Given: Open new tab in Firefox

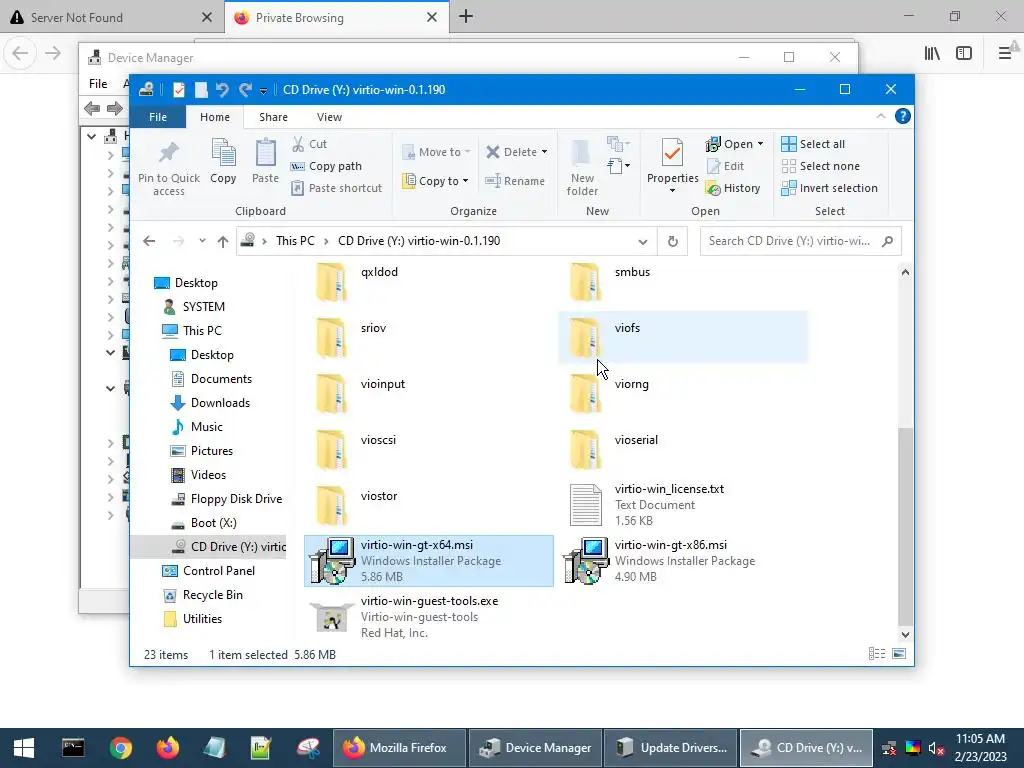Looking at the screenshot, I should pos(466,16).
